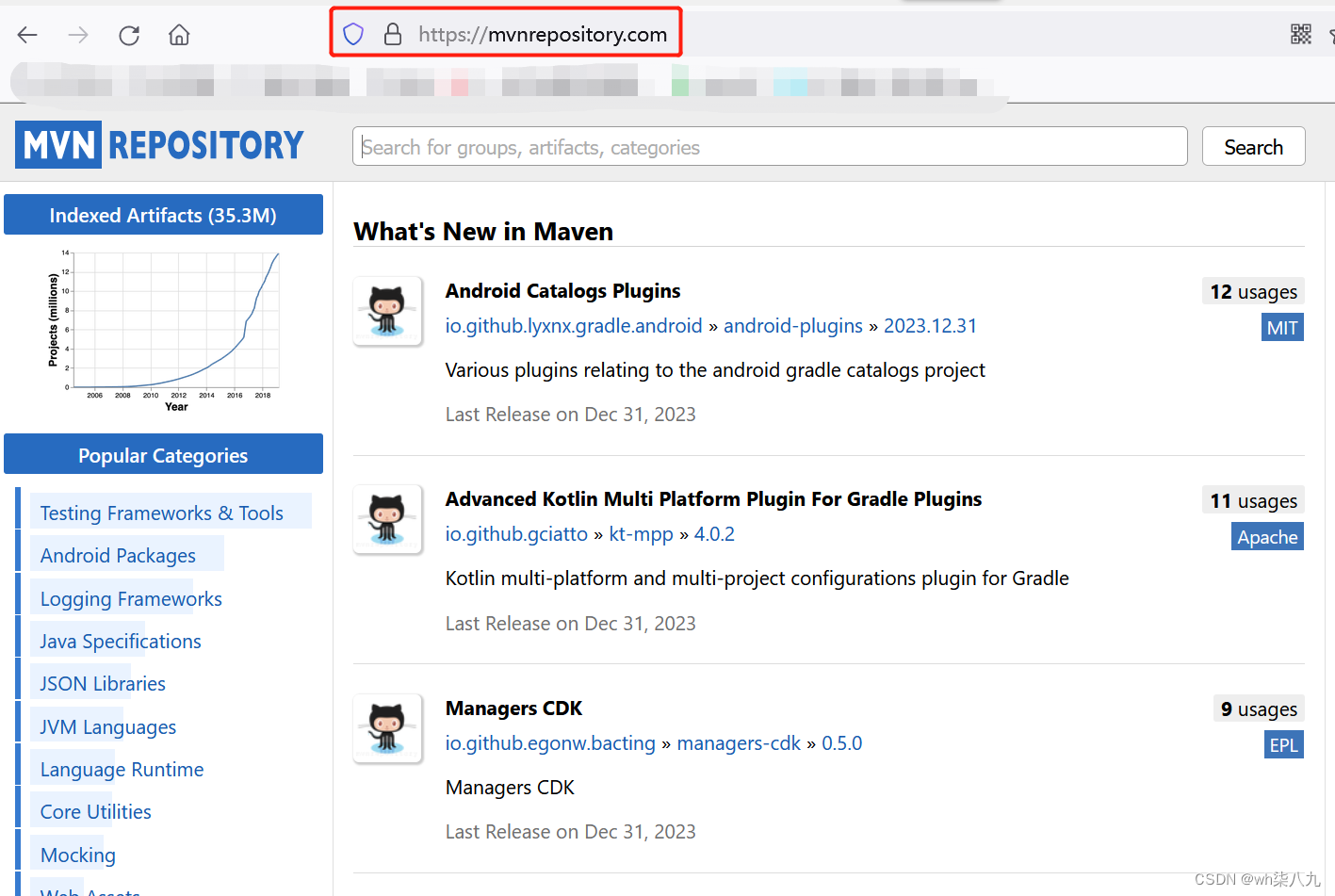Open JSON Libraries category

point(103,683)
